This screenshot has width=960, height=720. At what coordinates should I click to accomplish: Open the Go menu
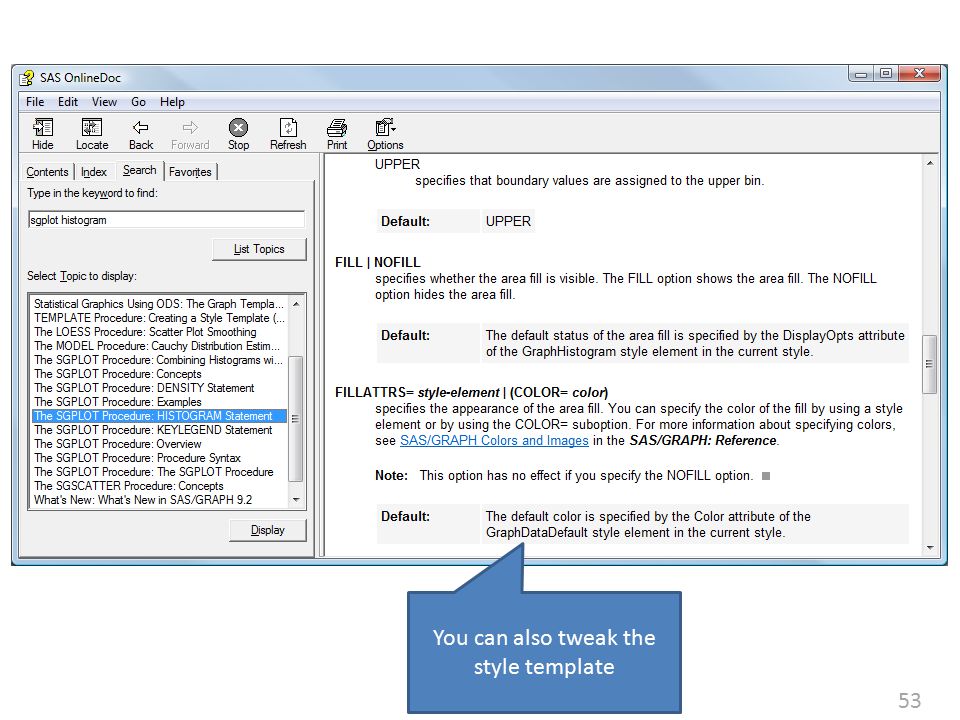click(x=138, y=102)
